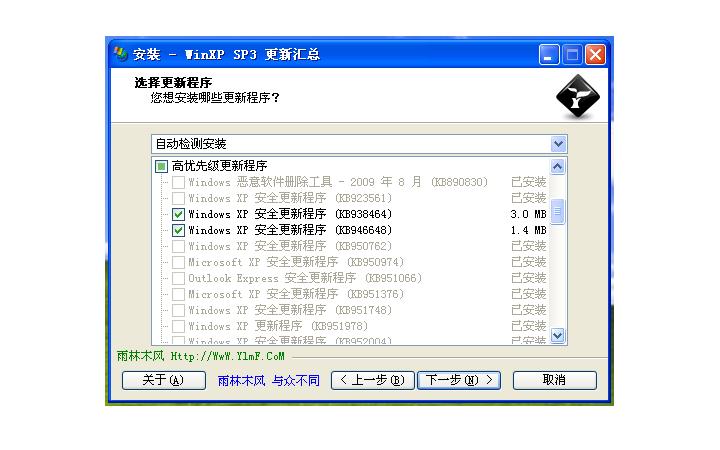Click the 关于(A) button
This screenshot has height=450, width=720.
point(163,380)
